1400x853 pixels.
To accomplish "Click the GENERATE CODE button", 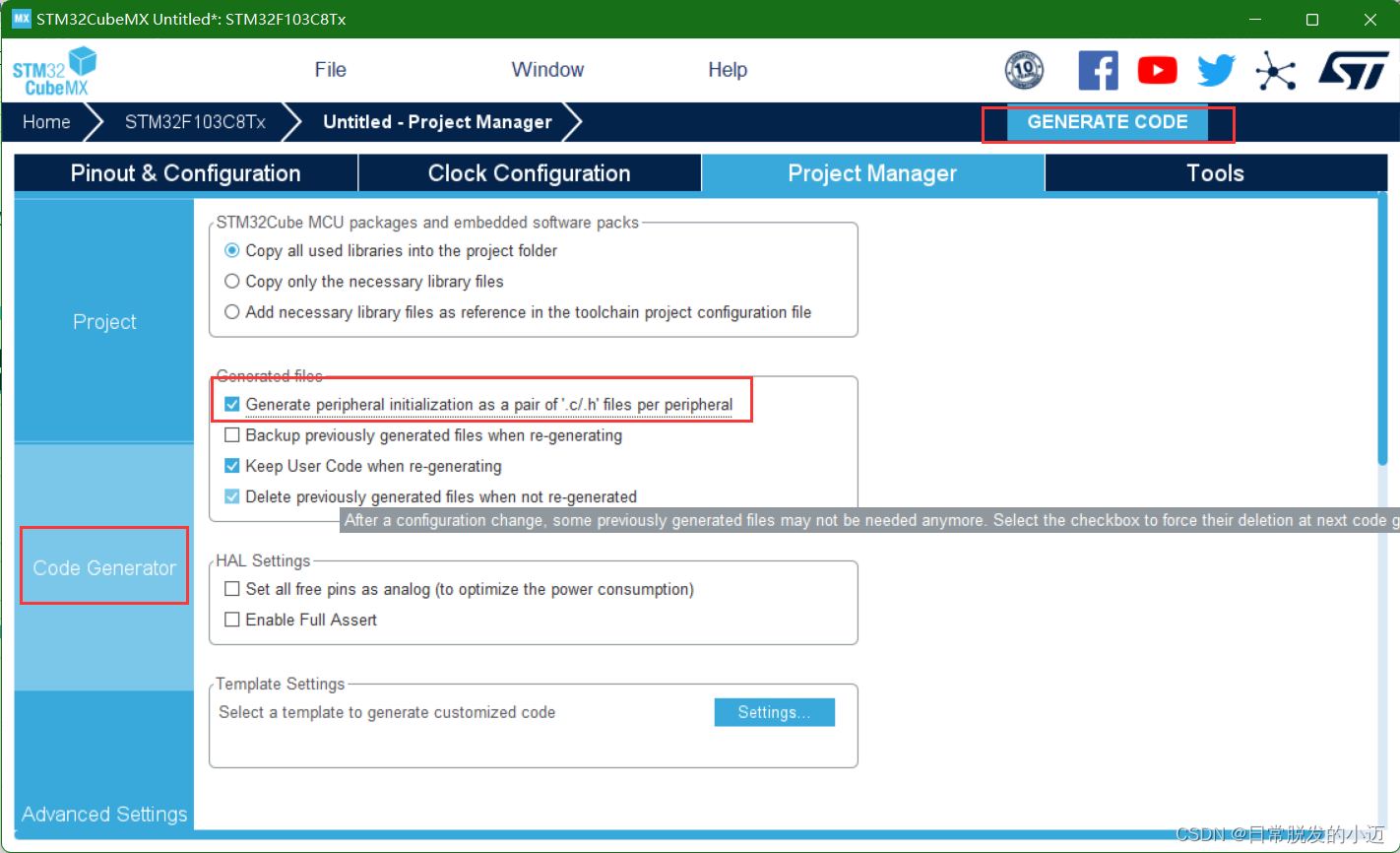I will [x=1108, y=122].
